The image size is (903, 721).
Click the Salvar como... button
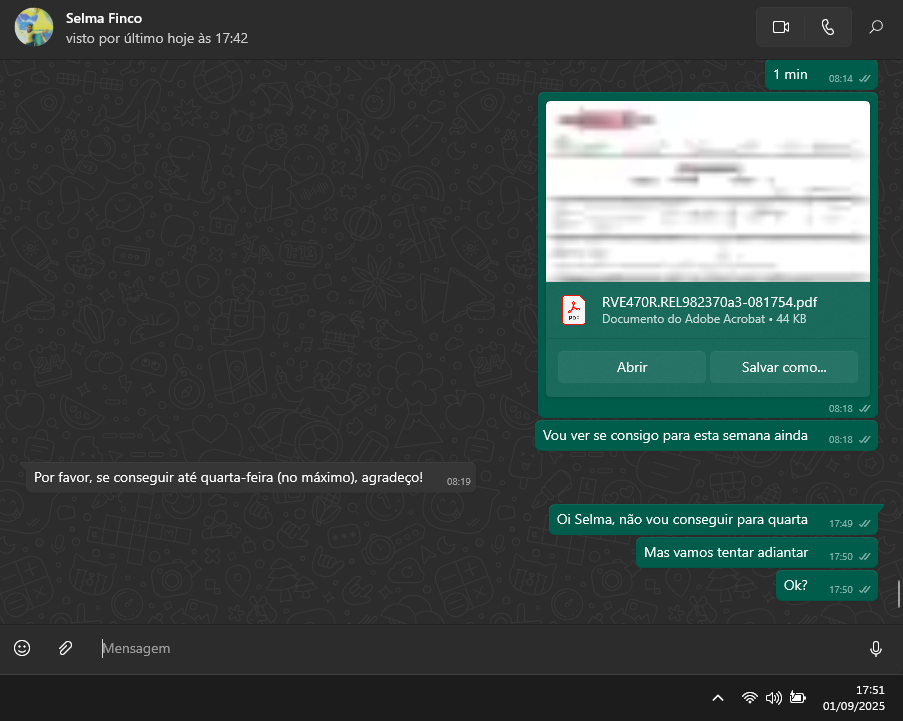click(x=783, y=367)
